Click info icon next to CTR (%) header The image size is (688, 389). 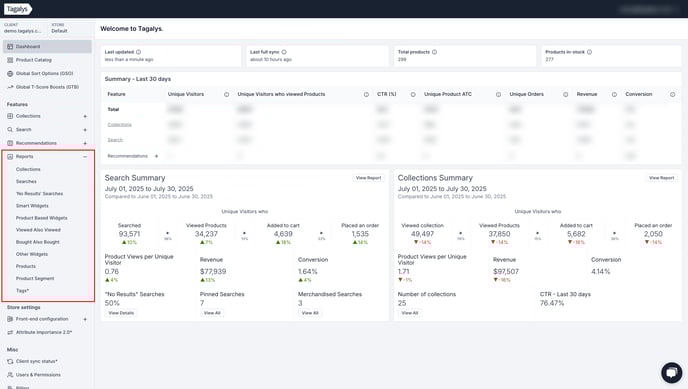(413, 94)
